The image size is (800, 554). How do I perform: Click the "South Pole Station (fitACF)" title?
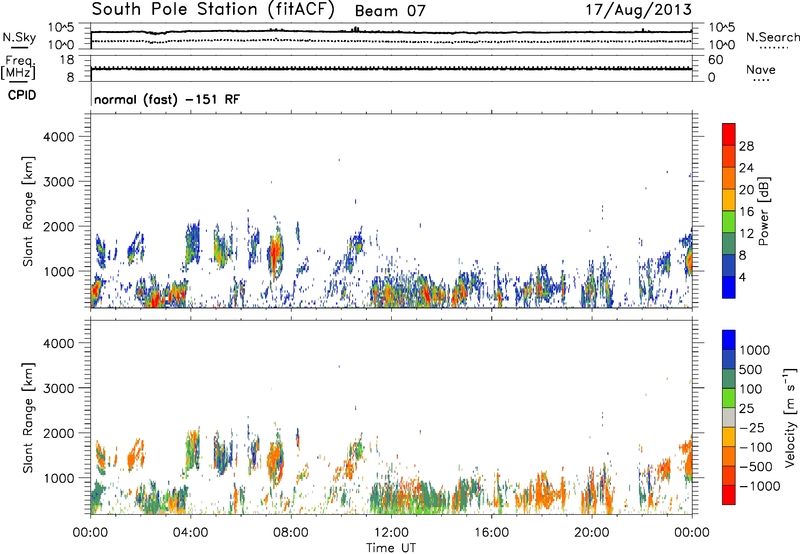coord(213,10)
